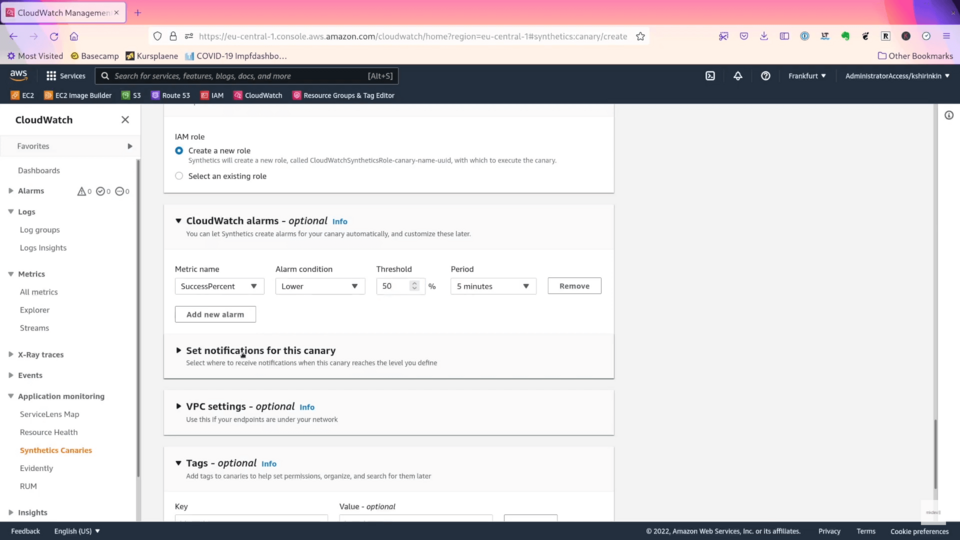Open the S3 shortcut

pos(131,96)
